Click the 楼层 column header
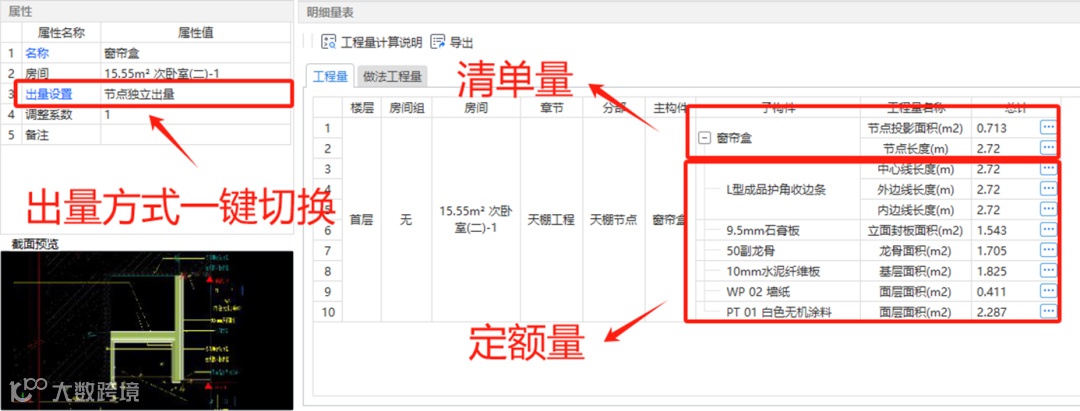The image size is (1080, 411). tap(362, 107)
